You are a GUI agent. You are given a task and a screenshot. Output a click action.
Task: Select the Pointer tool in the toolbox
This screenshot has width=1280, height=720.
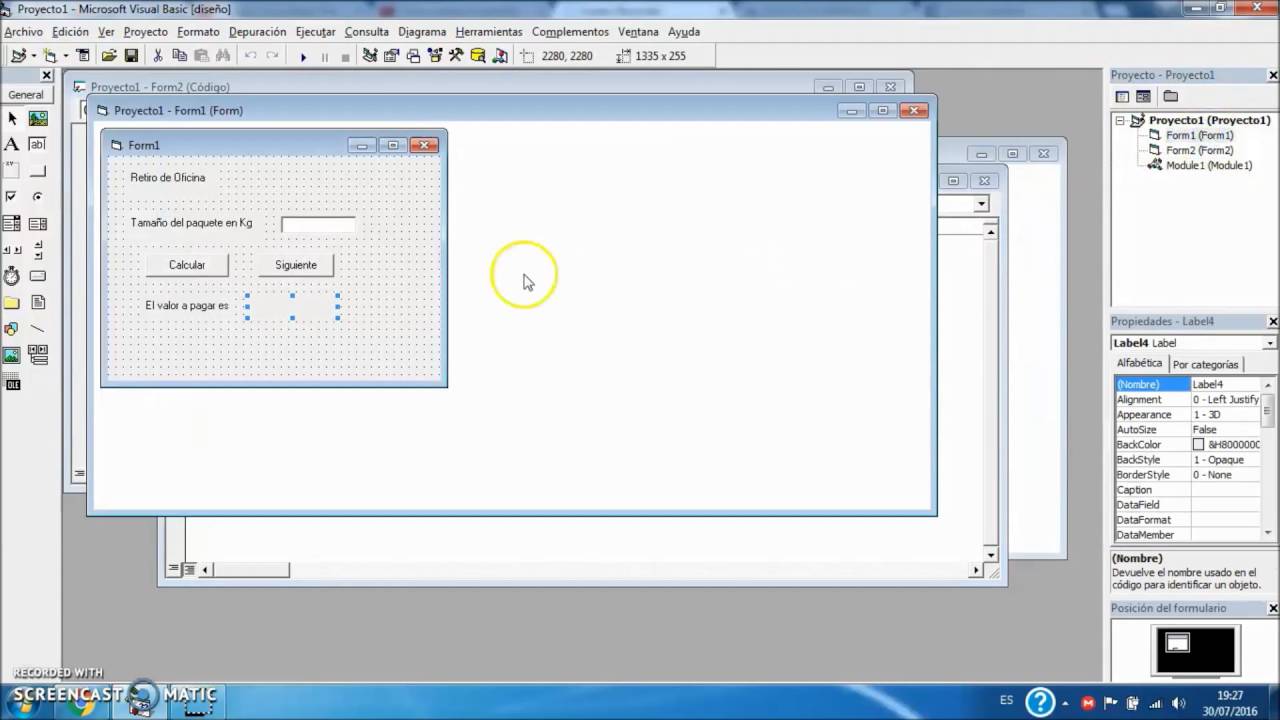pyautogui.click(x=12, y=118)
